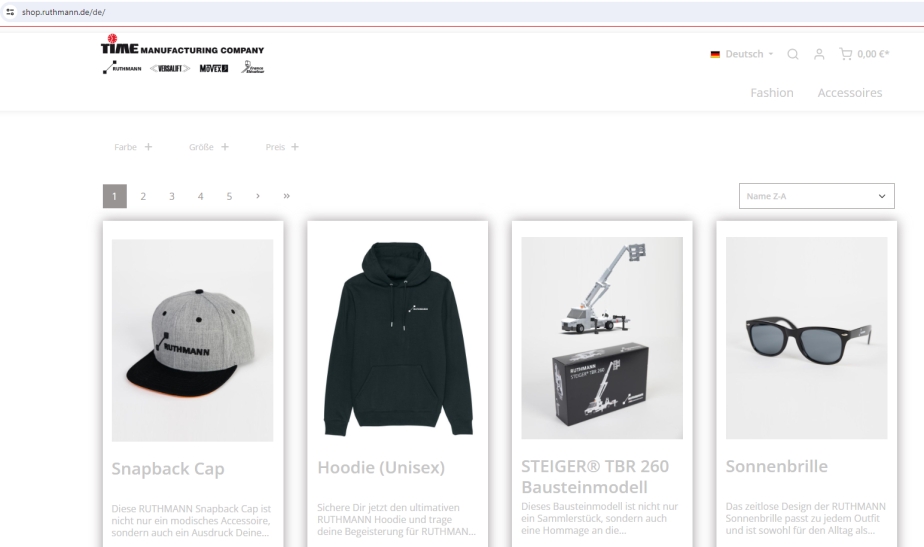Click the site info icon in address bar

(9, 11)
